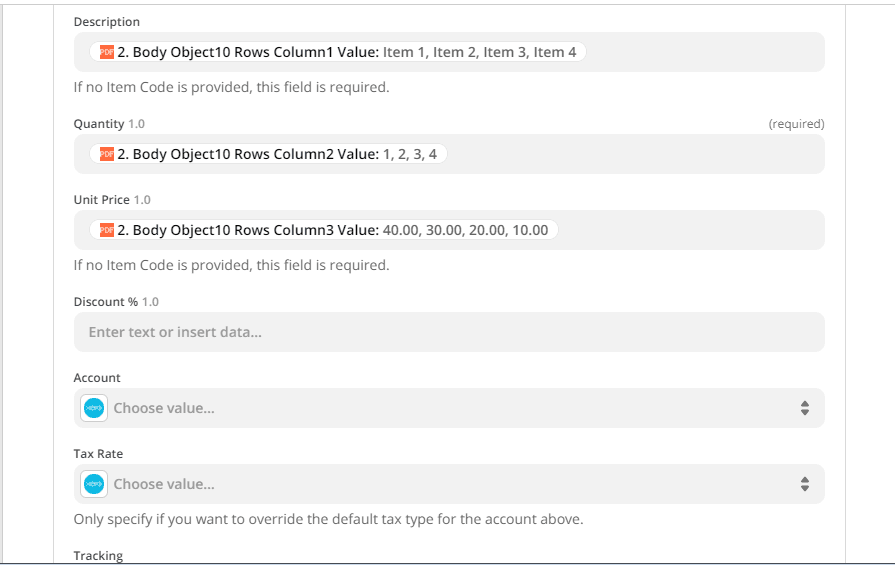
Task: Select the Account 'Choose value...' field
Action: coord(450,408)
